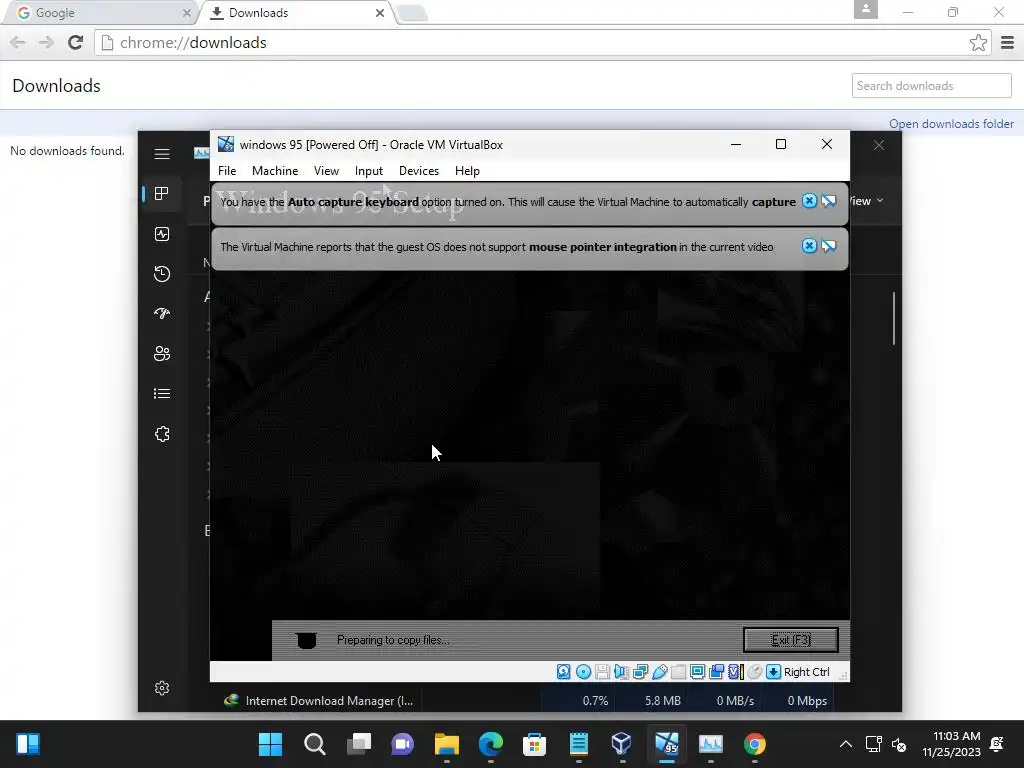Select the Performance icon in Task Manager sidebar

[x=162, y=234]
